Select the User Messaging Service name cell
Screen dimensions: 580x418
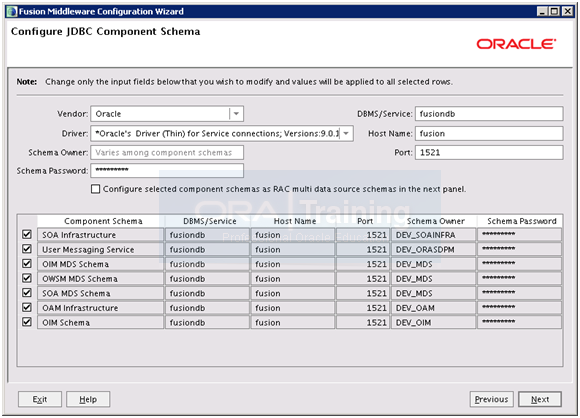click(x=101, y=249)
